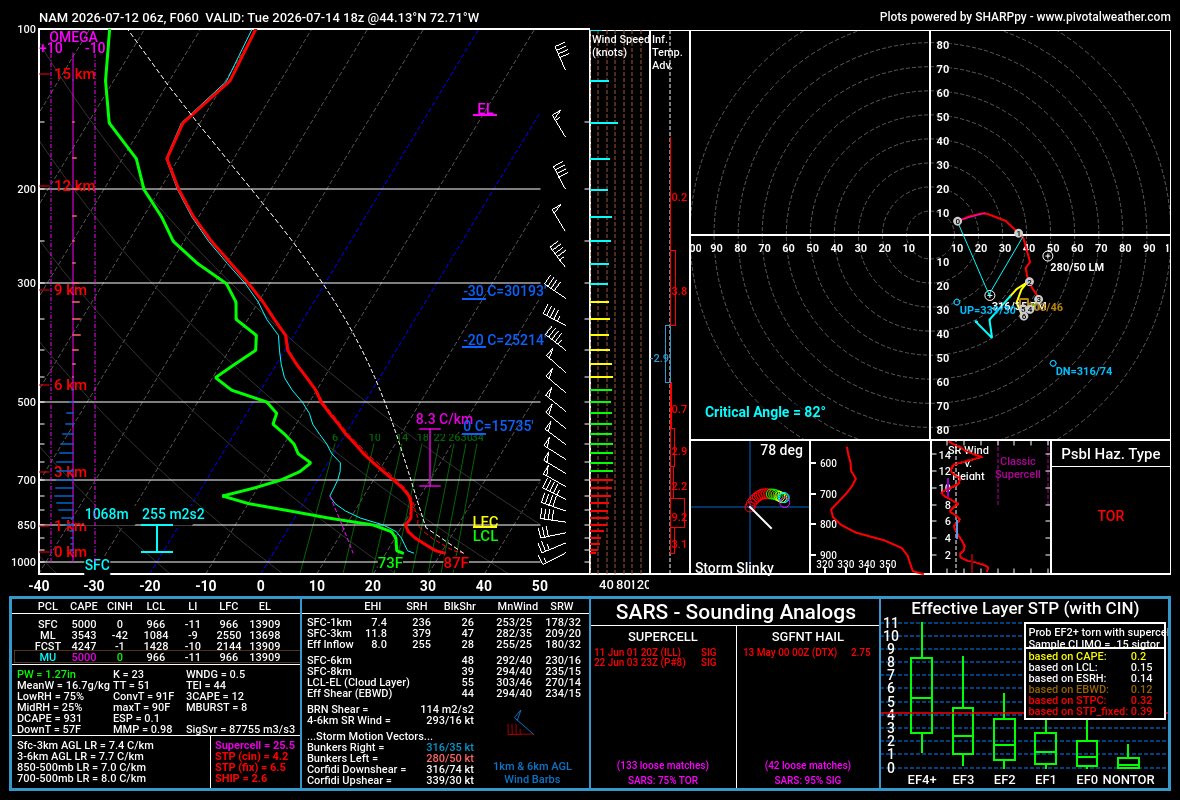Click the NAM model run title text

(259, 17)
